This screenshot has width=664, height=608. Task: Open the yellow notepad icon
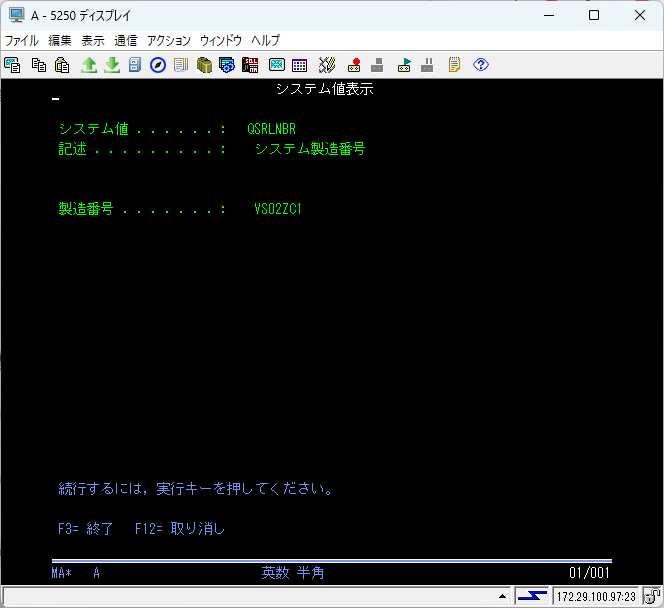coord(454,65)
